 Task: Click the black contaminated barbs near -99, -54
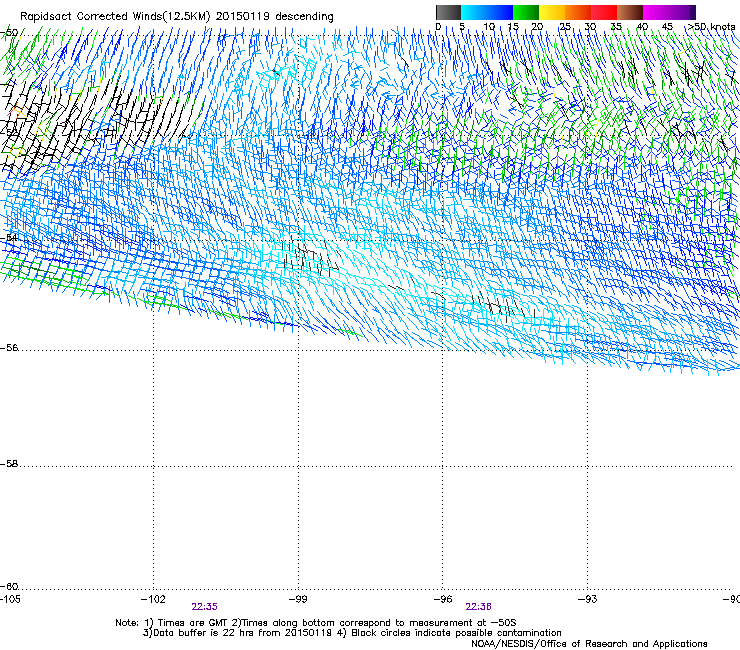(x=310, y=256)
